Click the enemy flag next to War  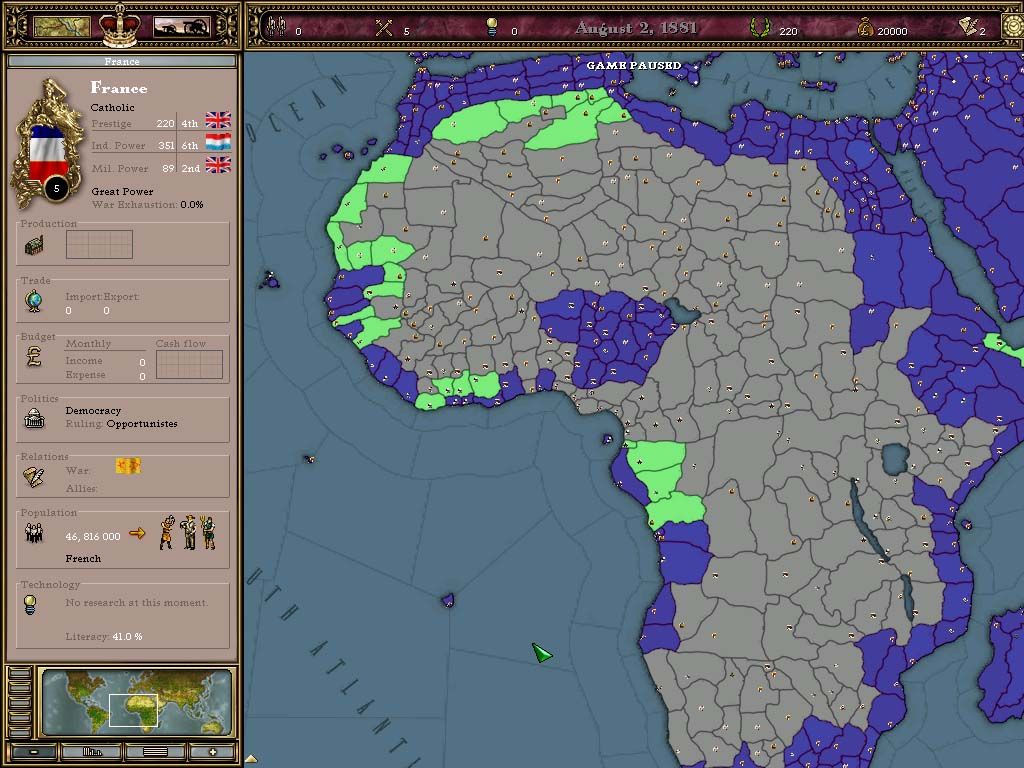tap(128, 466)
